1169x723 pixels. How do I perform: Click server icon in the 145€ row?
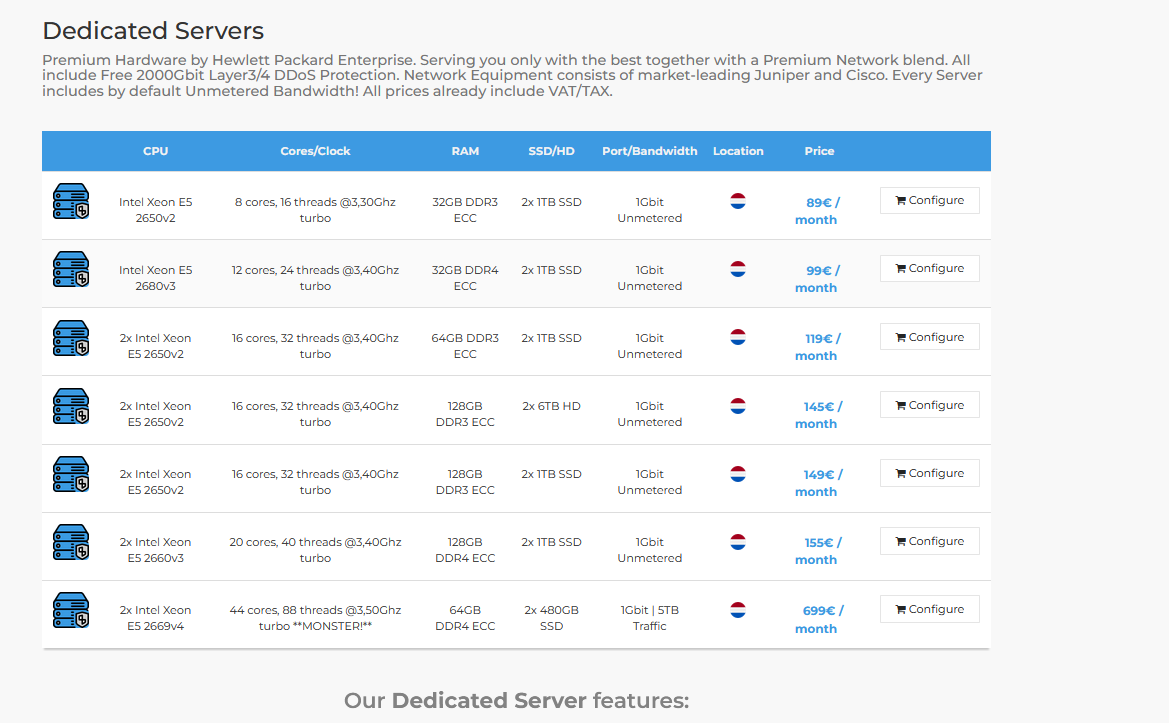[x=71, y=406]
